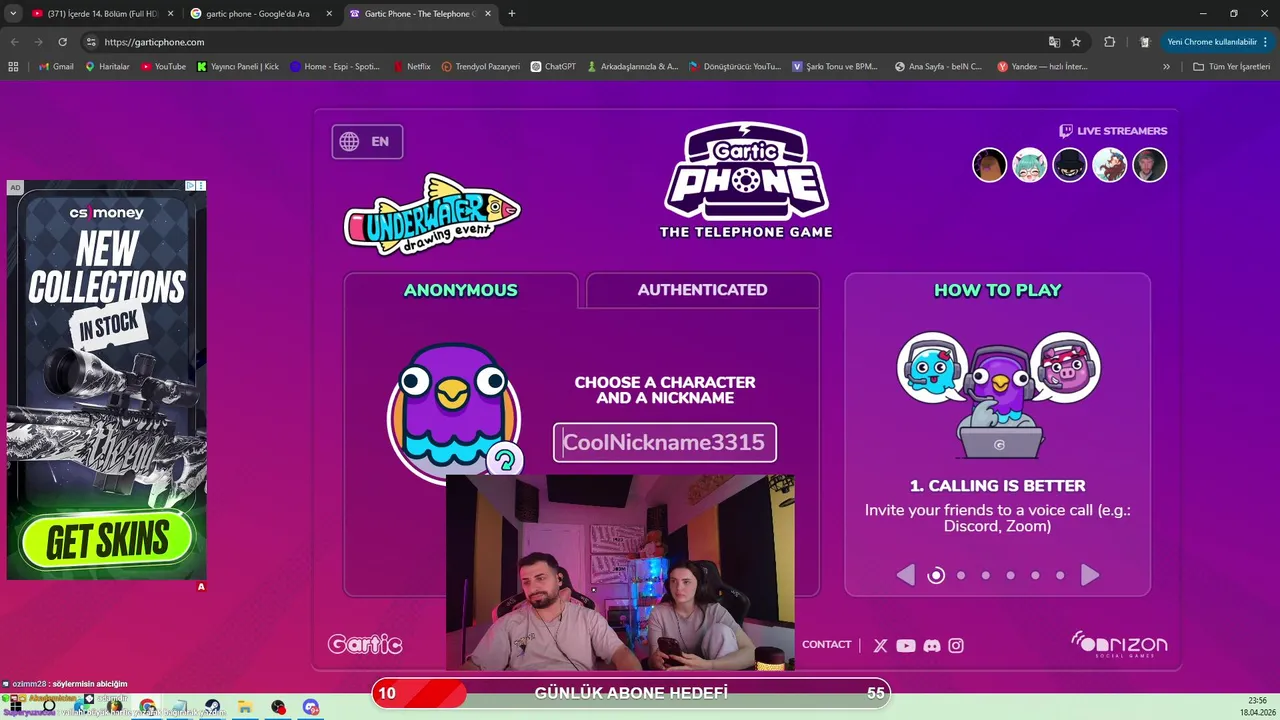
Task: Select the first How to Play slide dot
Action: [936, 575]
